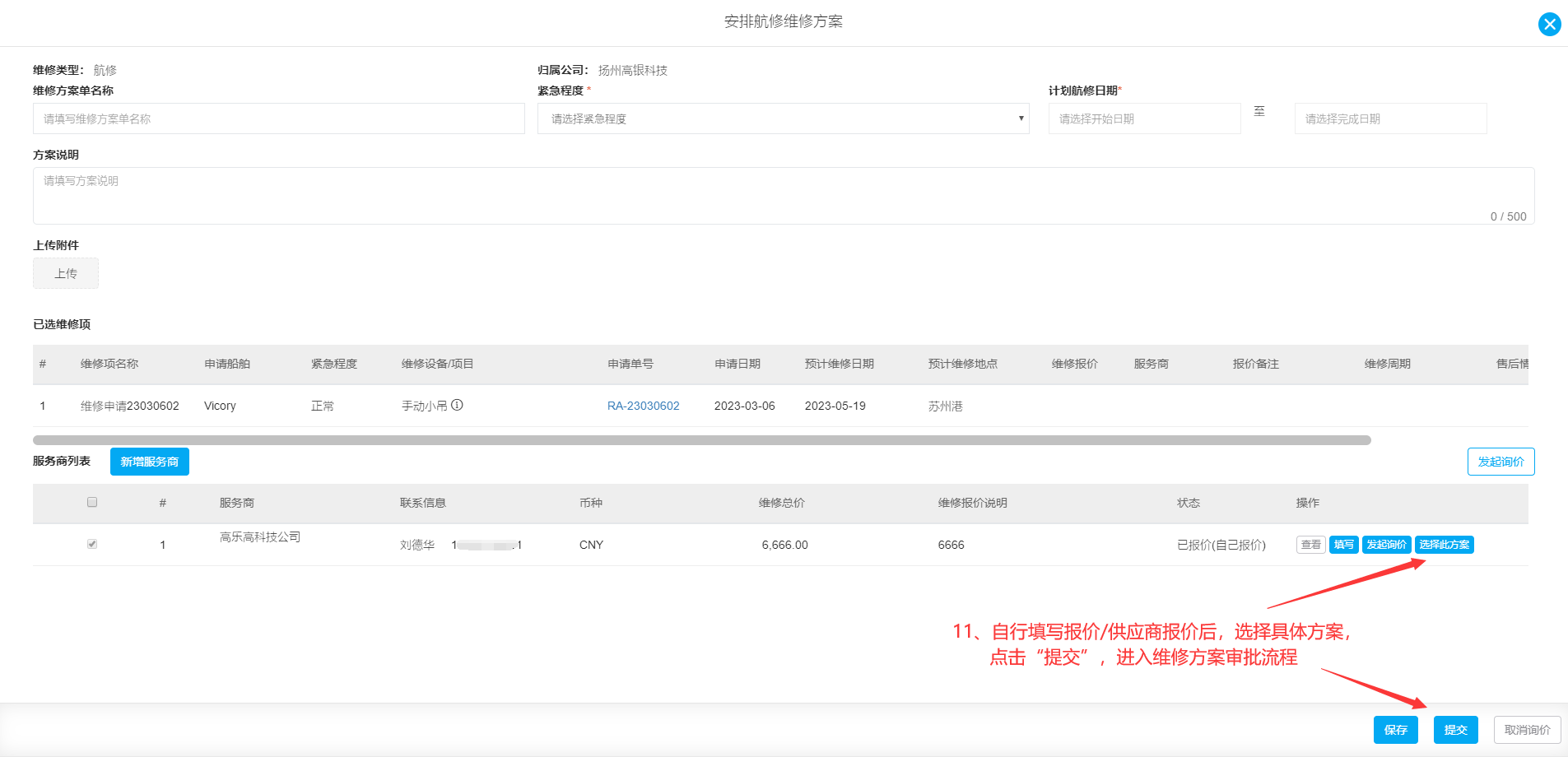Image resolution: width=1568 pixels, height=757 pixels.
Task: Click the CNY currency cell
Action: [591, 545]
